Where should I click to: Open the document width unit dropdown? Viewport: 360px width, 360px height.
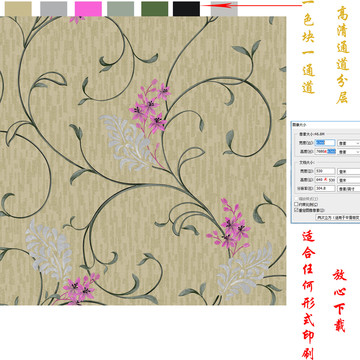(349, 171)
